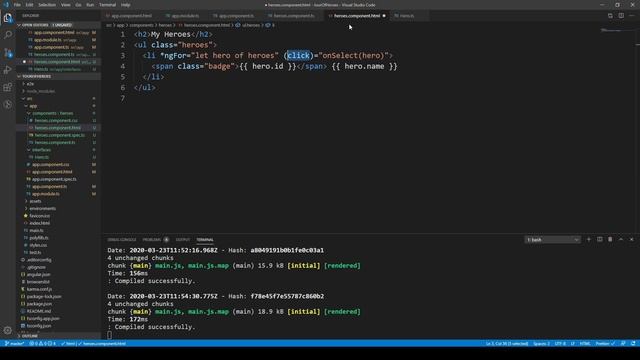
Task: Click the feedback icon in status bar
Action: (x=623, y=344)
